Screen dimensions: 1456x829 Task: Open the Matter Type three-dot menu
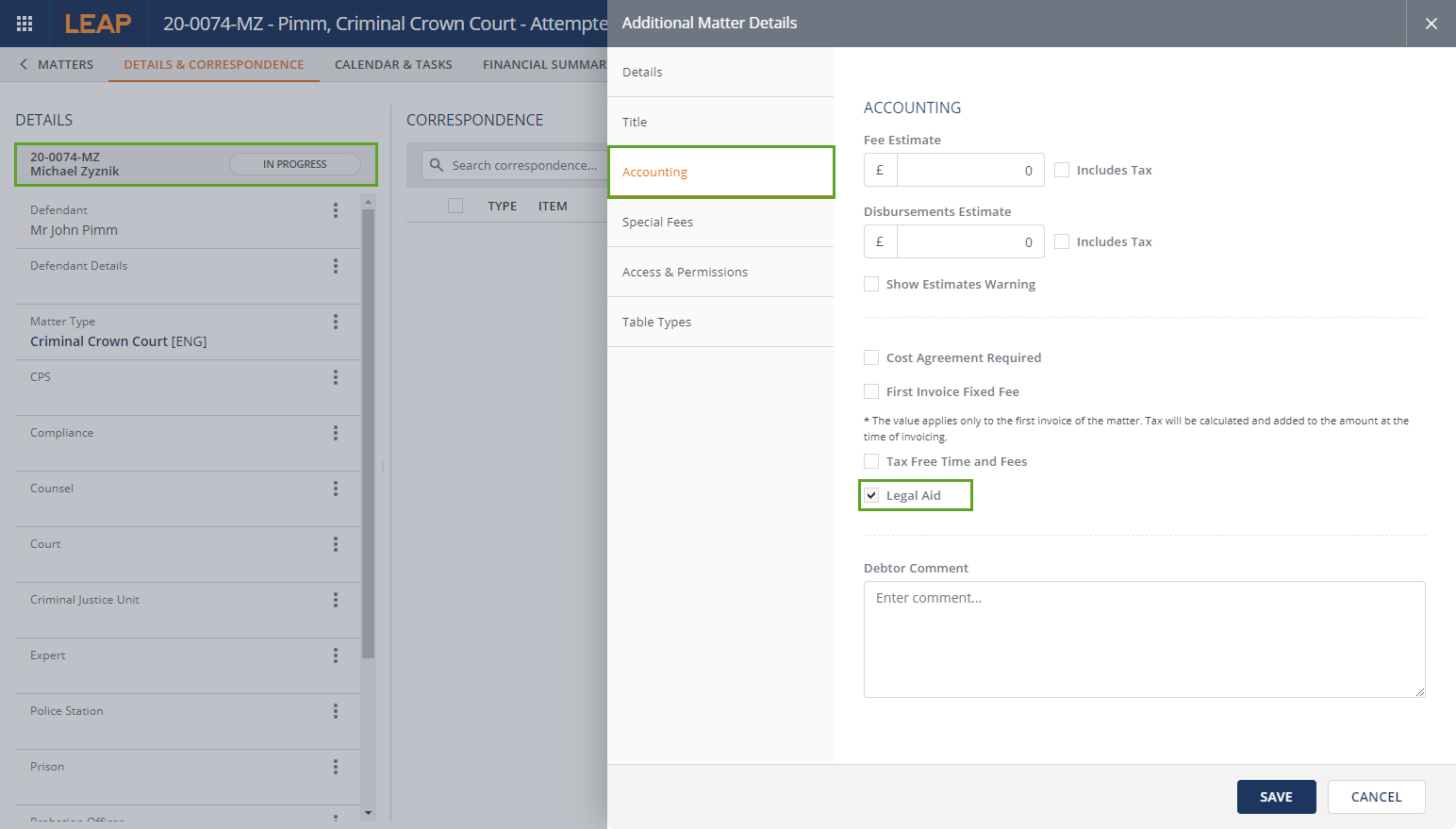pyautogui.click(x=335, y=322)
